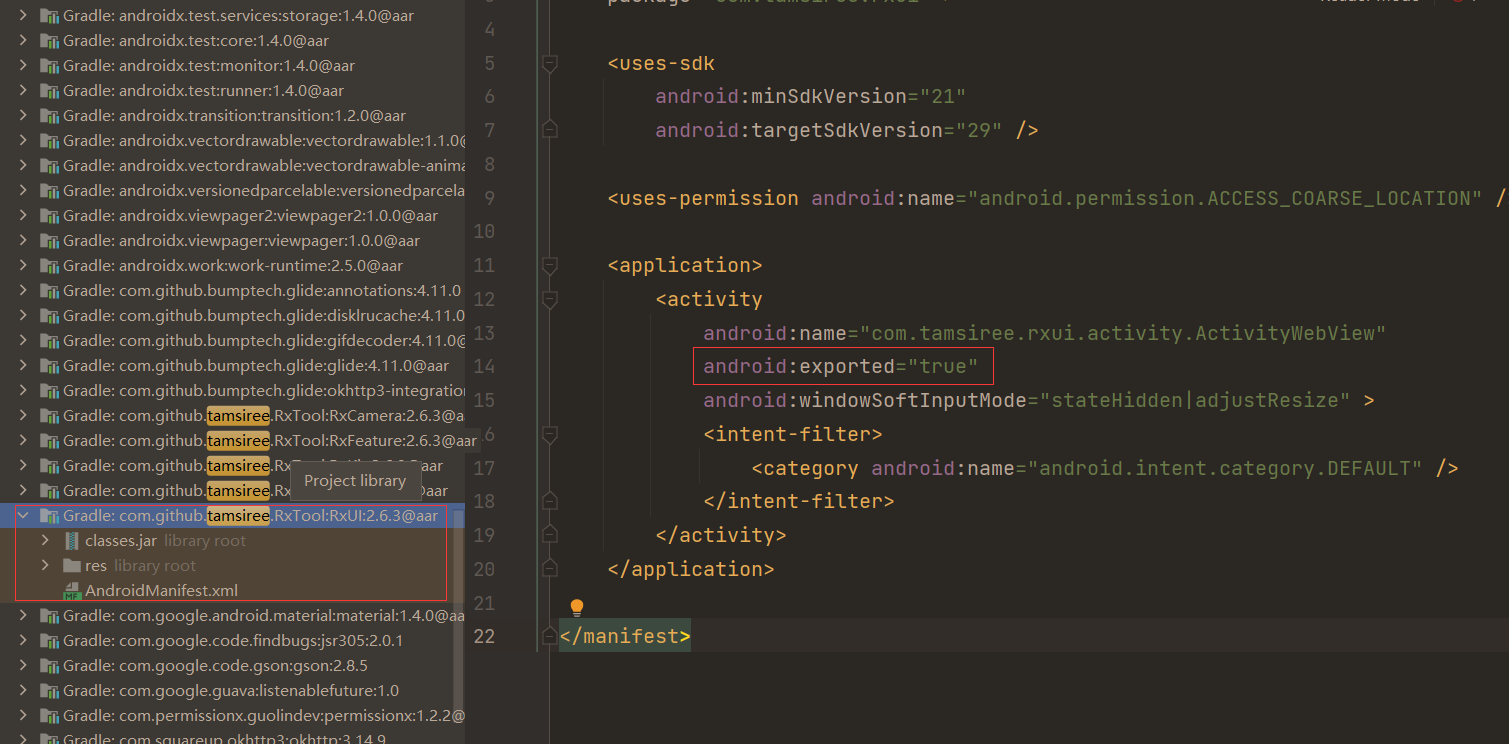
Task: Select androidx.viewpager:viewpager:1.0.0@aar row
Action: 233,241
